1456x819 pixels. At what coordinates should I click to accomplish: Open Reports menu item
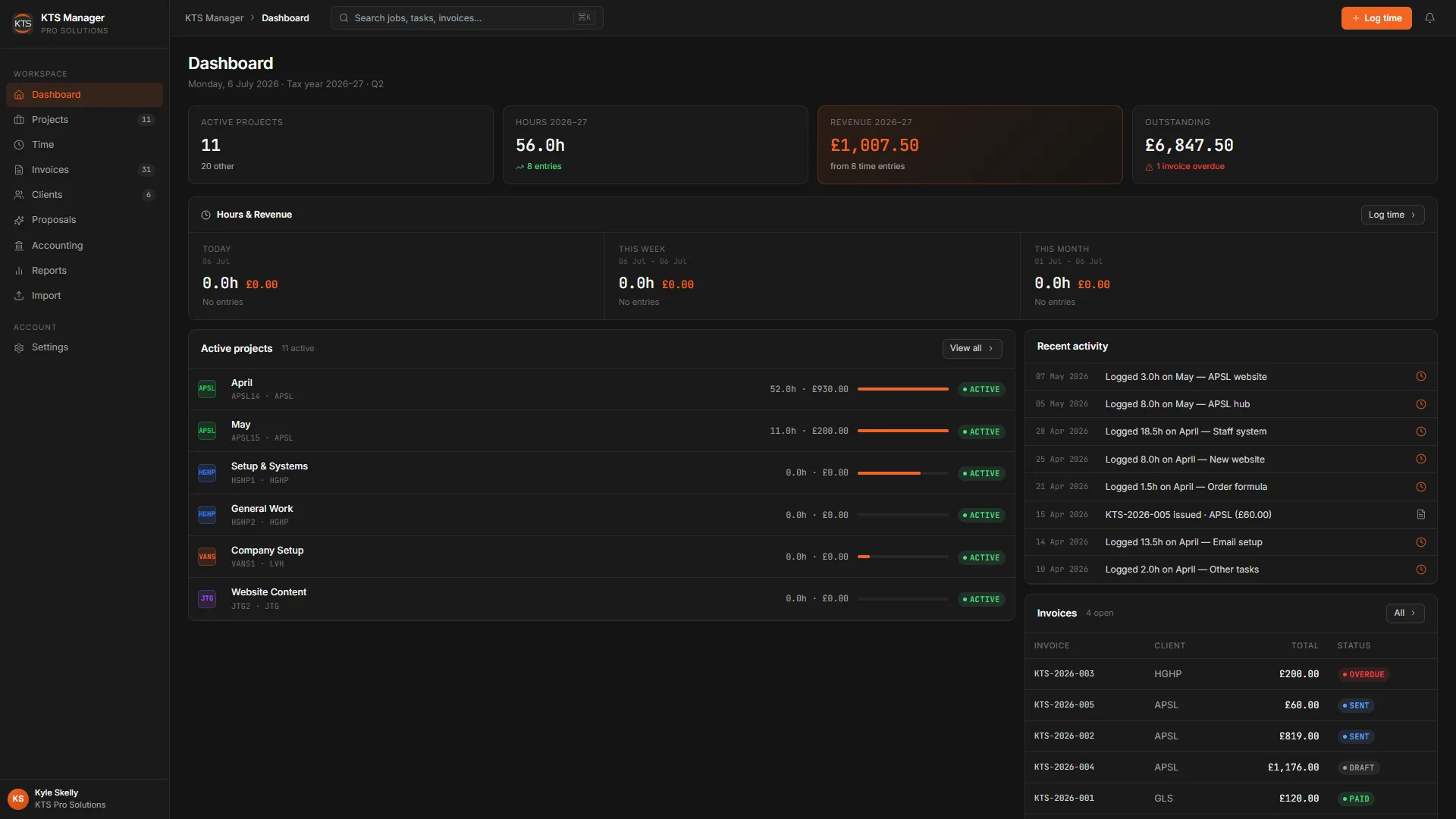click(x=84, y=271)
